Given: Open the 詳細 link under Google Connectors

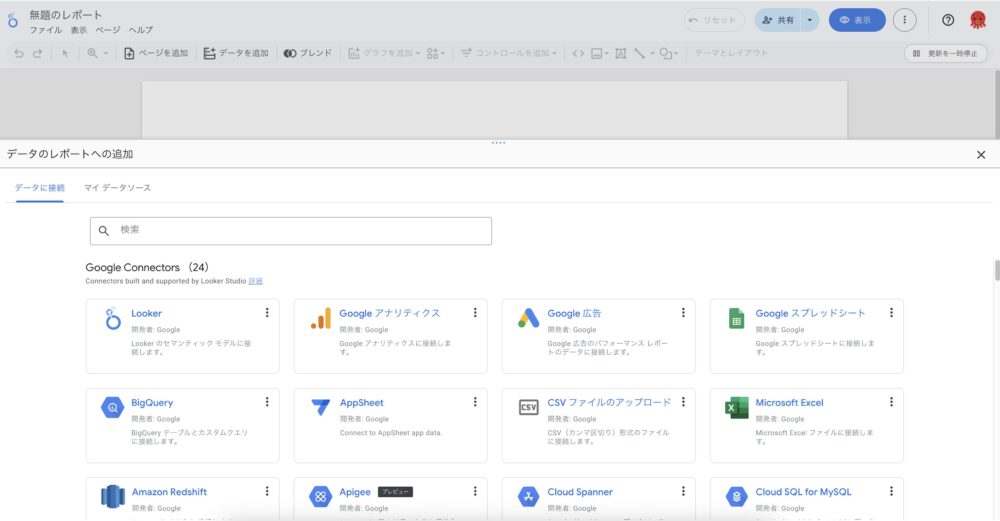Looking at the screenshot, I should [x=256, y=282].
